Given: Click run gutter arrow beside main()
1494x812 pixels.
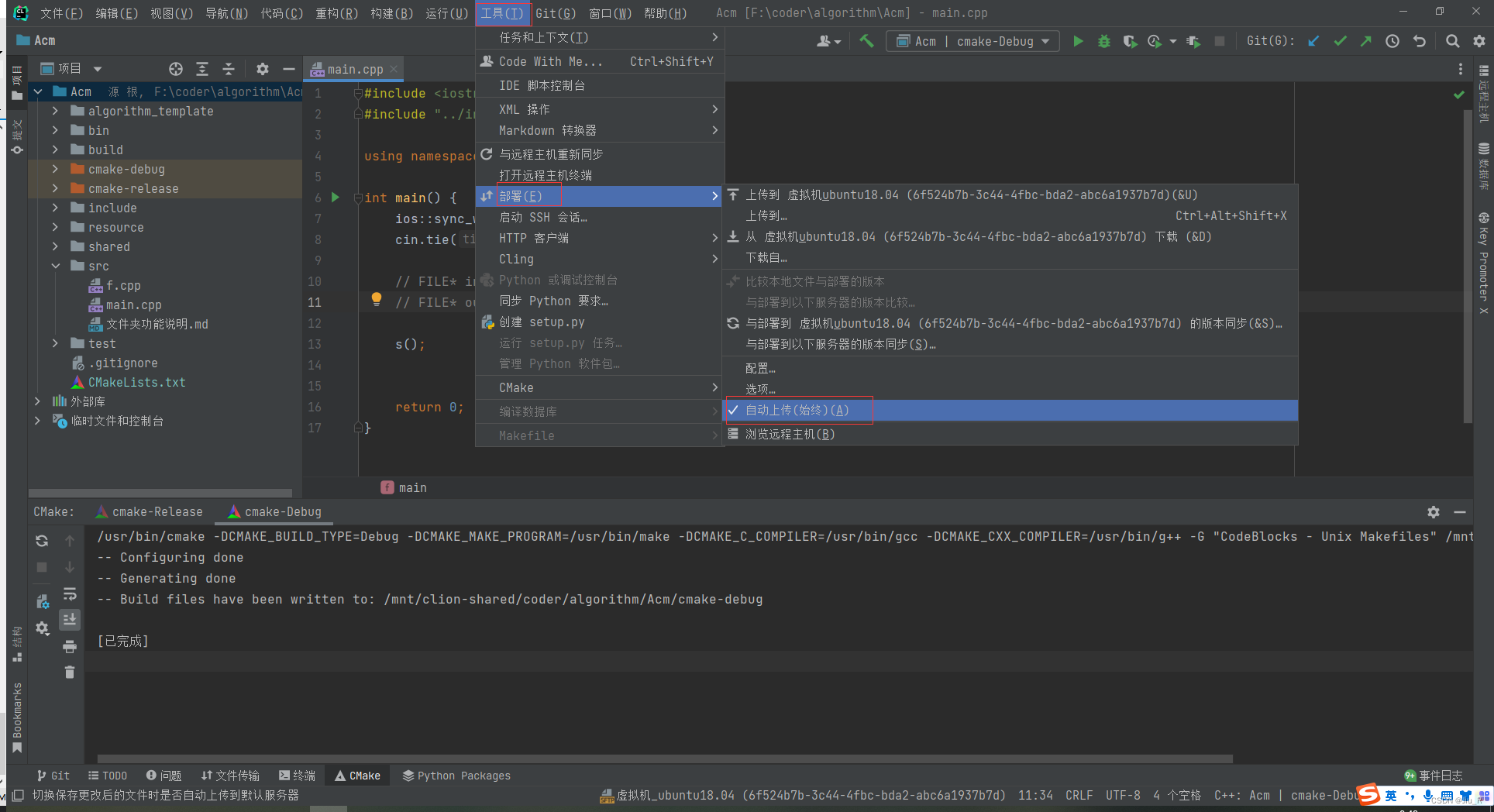Looking at the screenshot, I should pos(336,198).
